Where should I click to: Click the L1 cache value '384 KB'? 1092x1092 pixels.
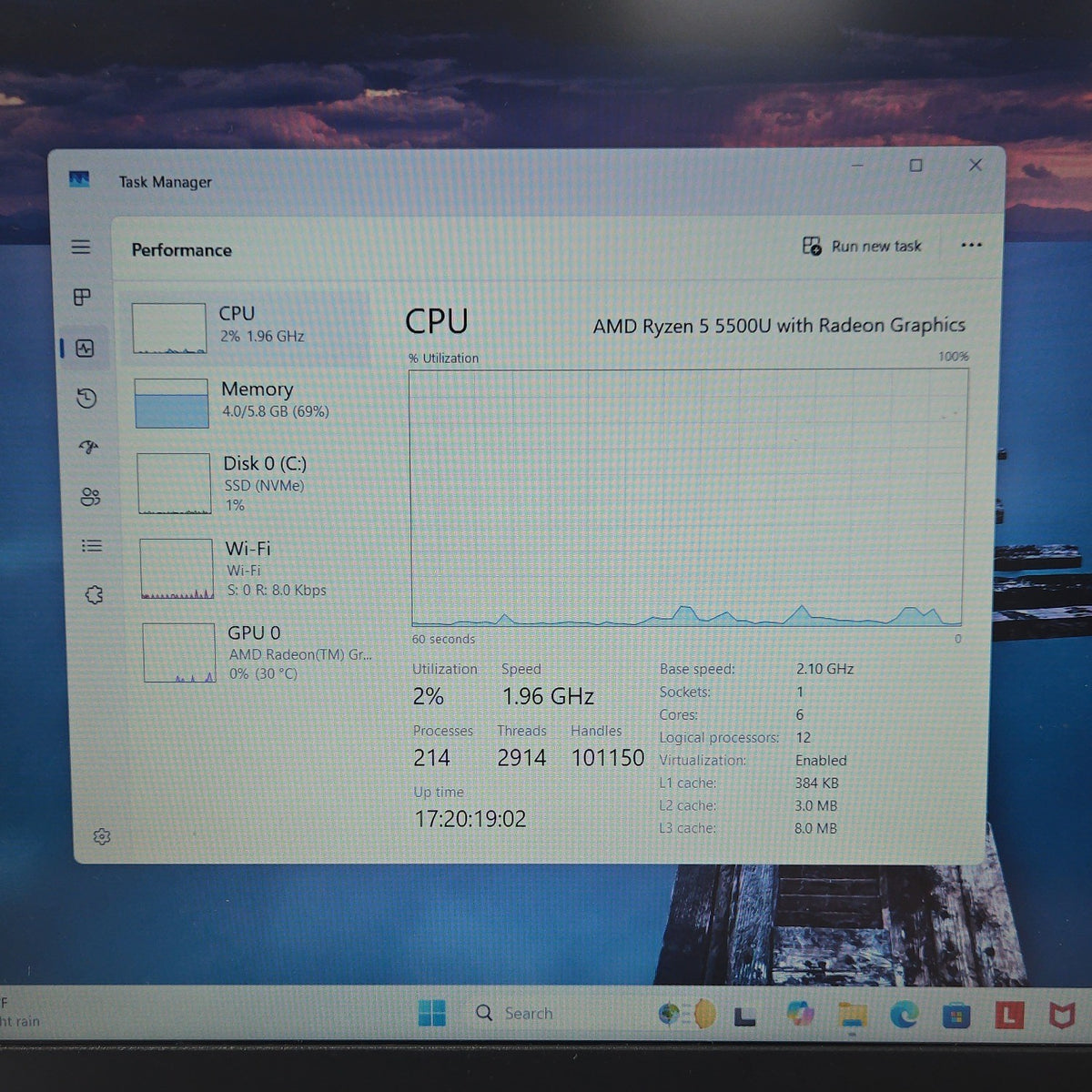816,784
